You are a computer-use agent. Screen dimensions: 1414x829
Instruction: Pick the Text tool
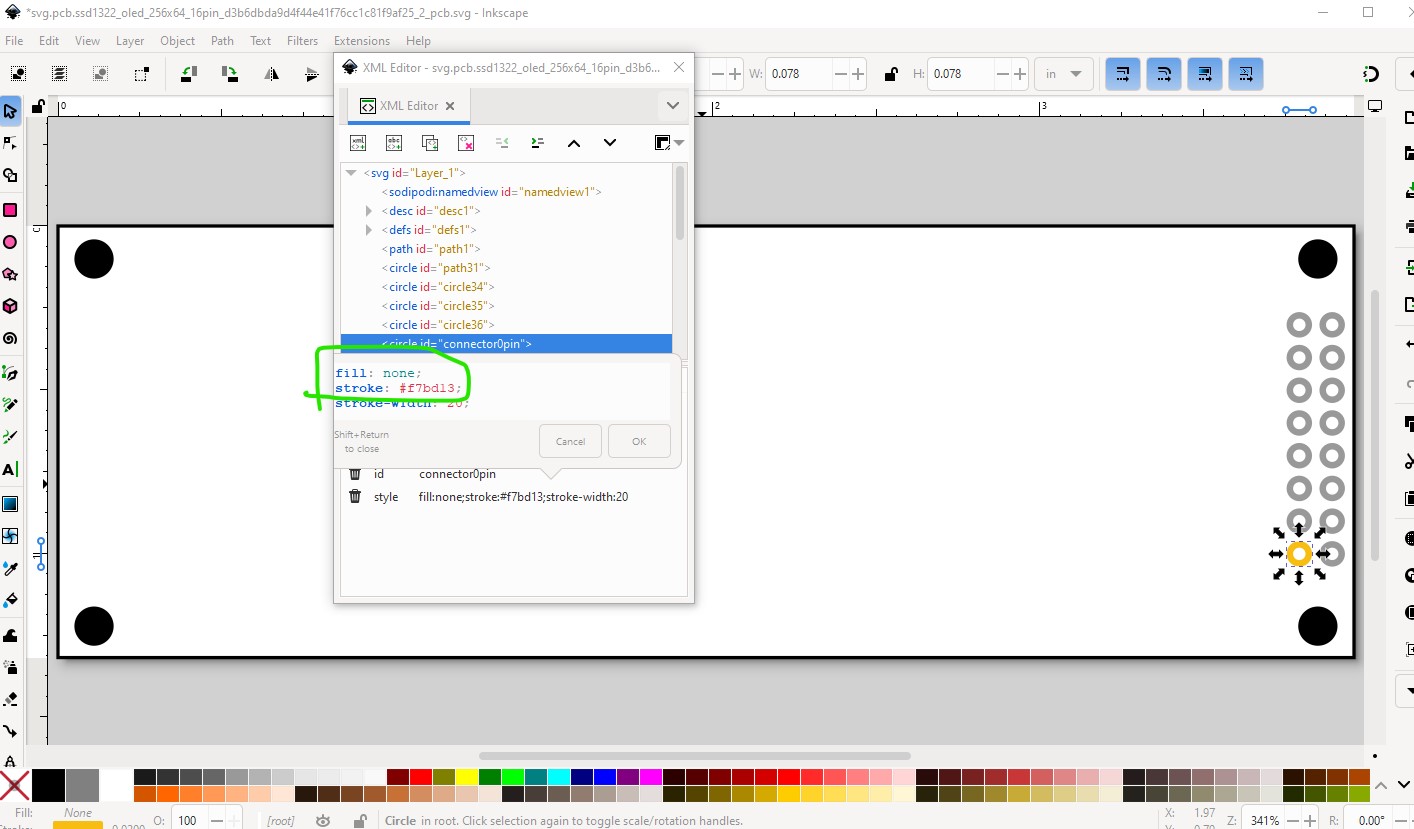(10, 470)
